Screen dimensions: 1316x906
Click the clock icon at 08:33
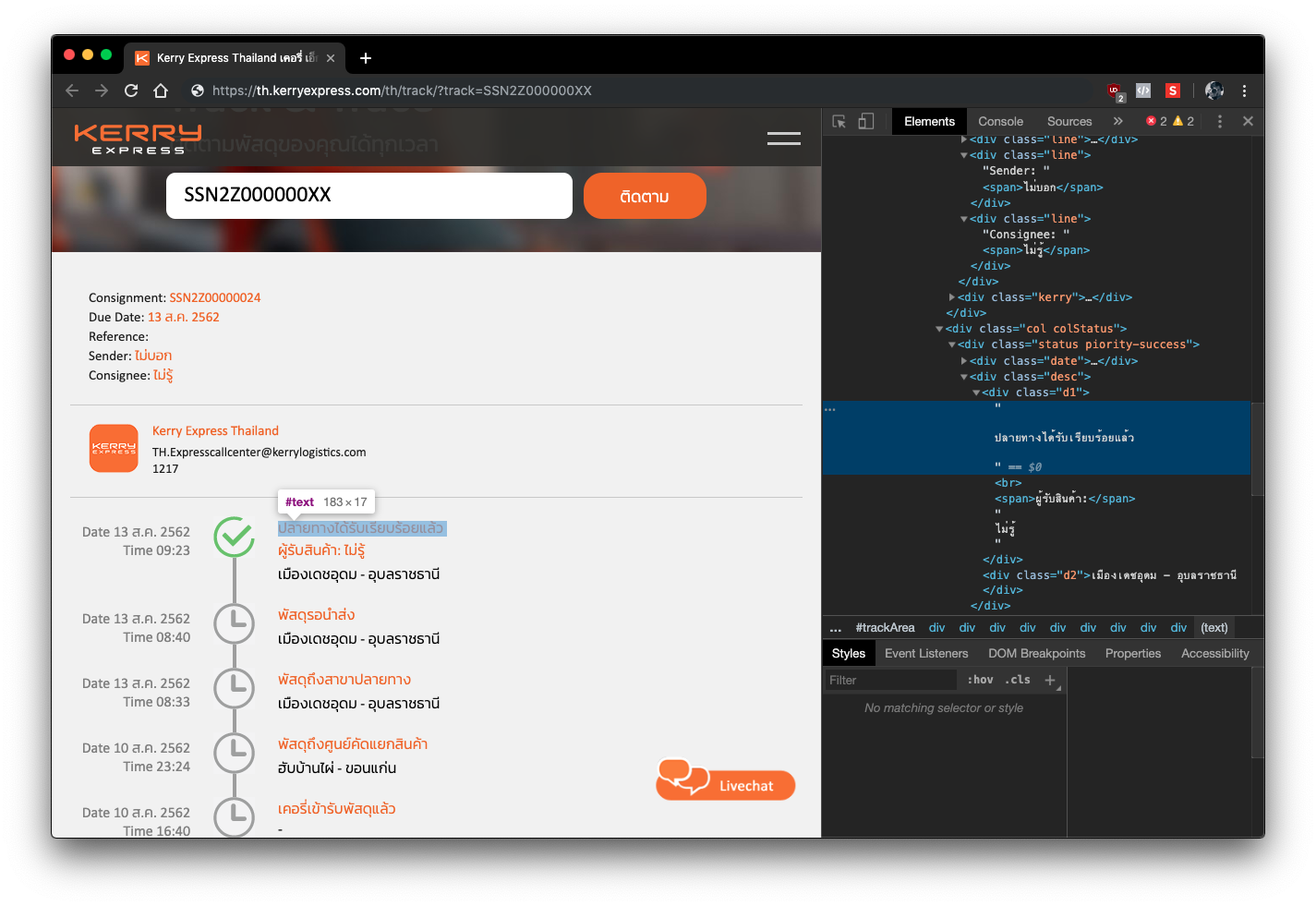pyautogui.click(x=235, y=688)
